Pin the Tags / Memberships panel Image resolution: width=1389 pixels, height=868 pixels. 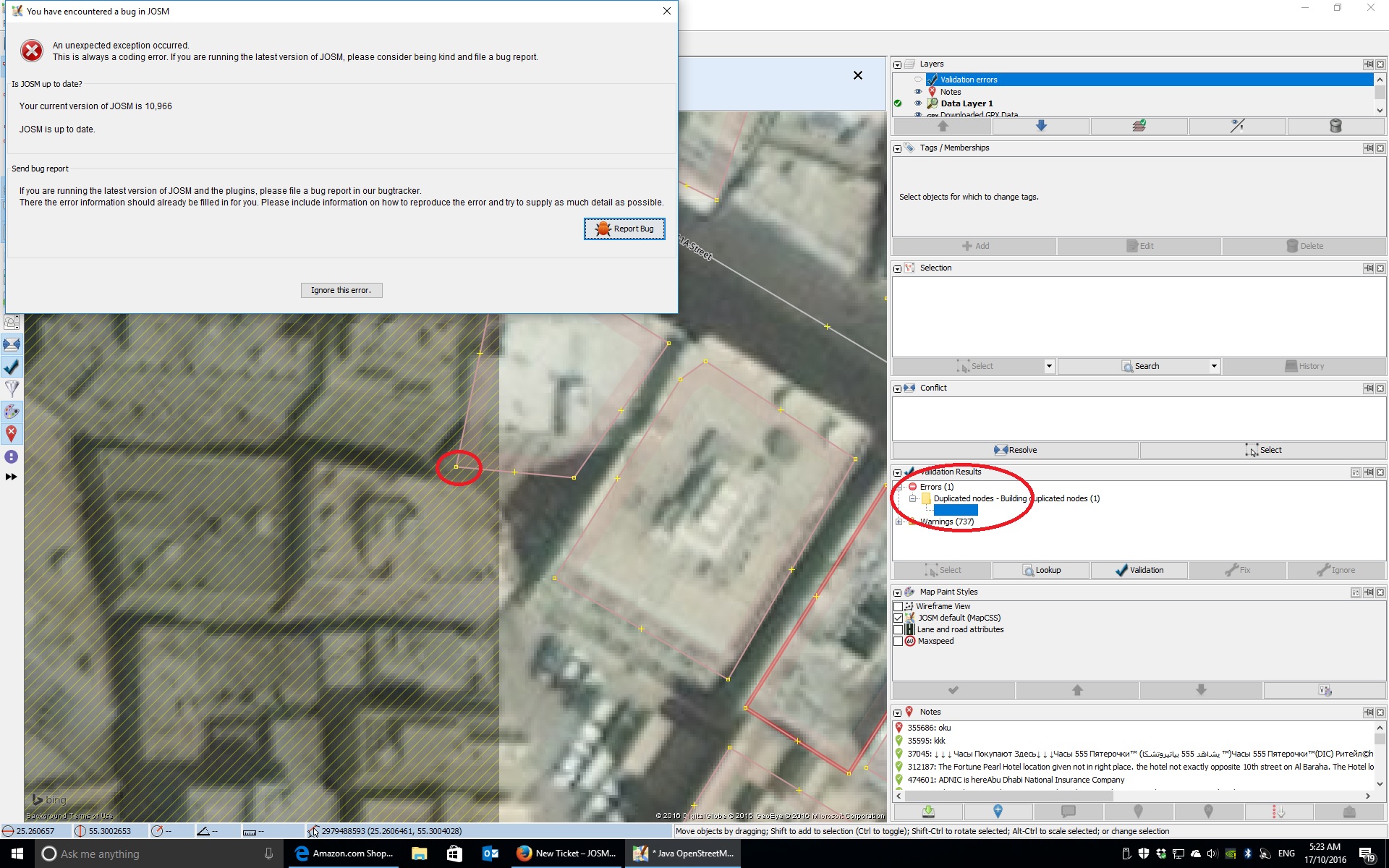(1368, 148)
